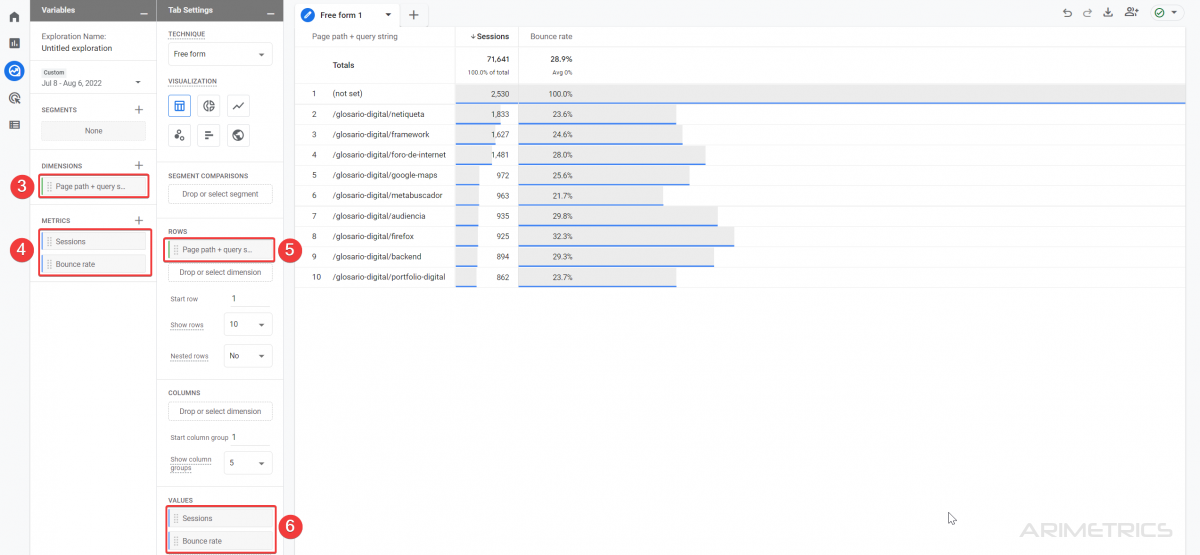Click the Exploration Name field
Viewport: 1200px width, 555px height.
point(77,48)
